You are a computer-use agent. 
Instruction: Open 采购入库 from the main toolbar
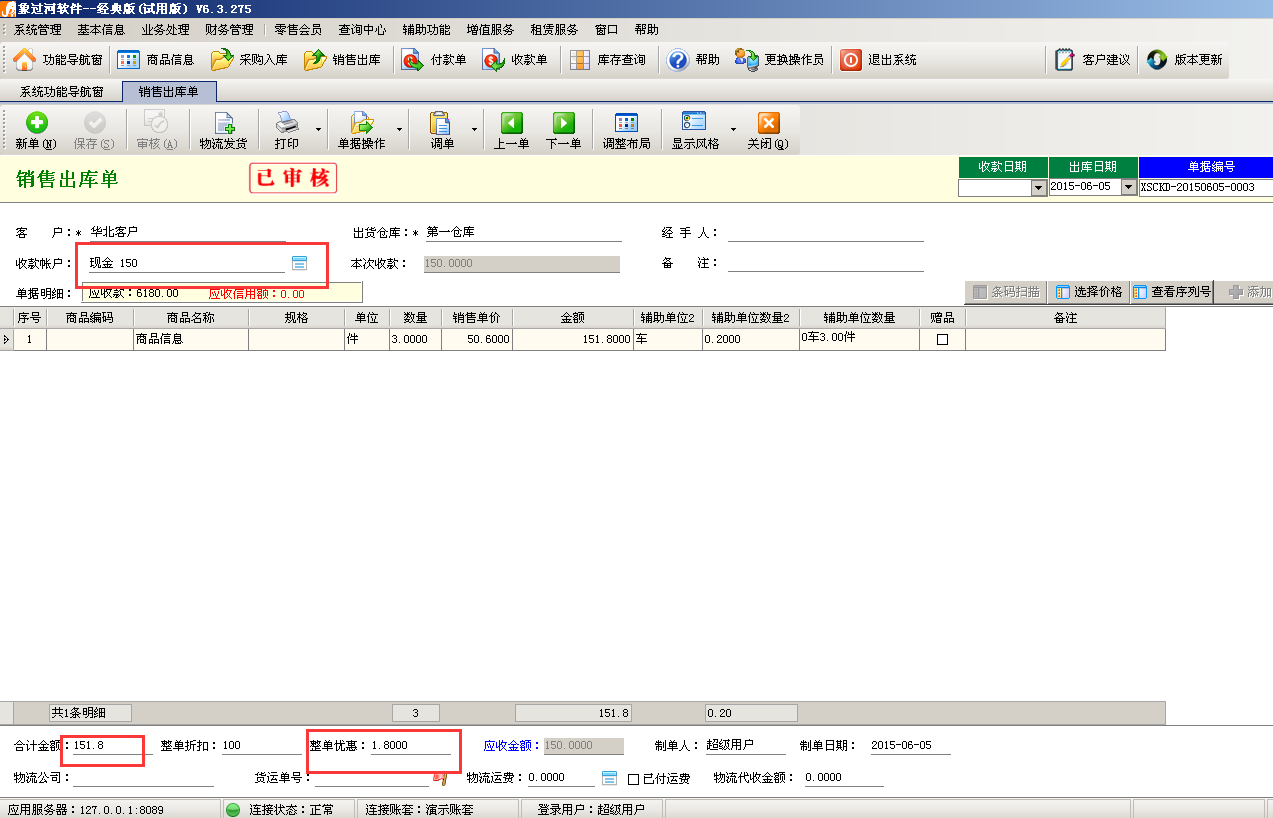click(249, 60)
